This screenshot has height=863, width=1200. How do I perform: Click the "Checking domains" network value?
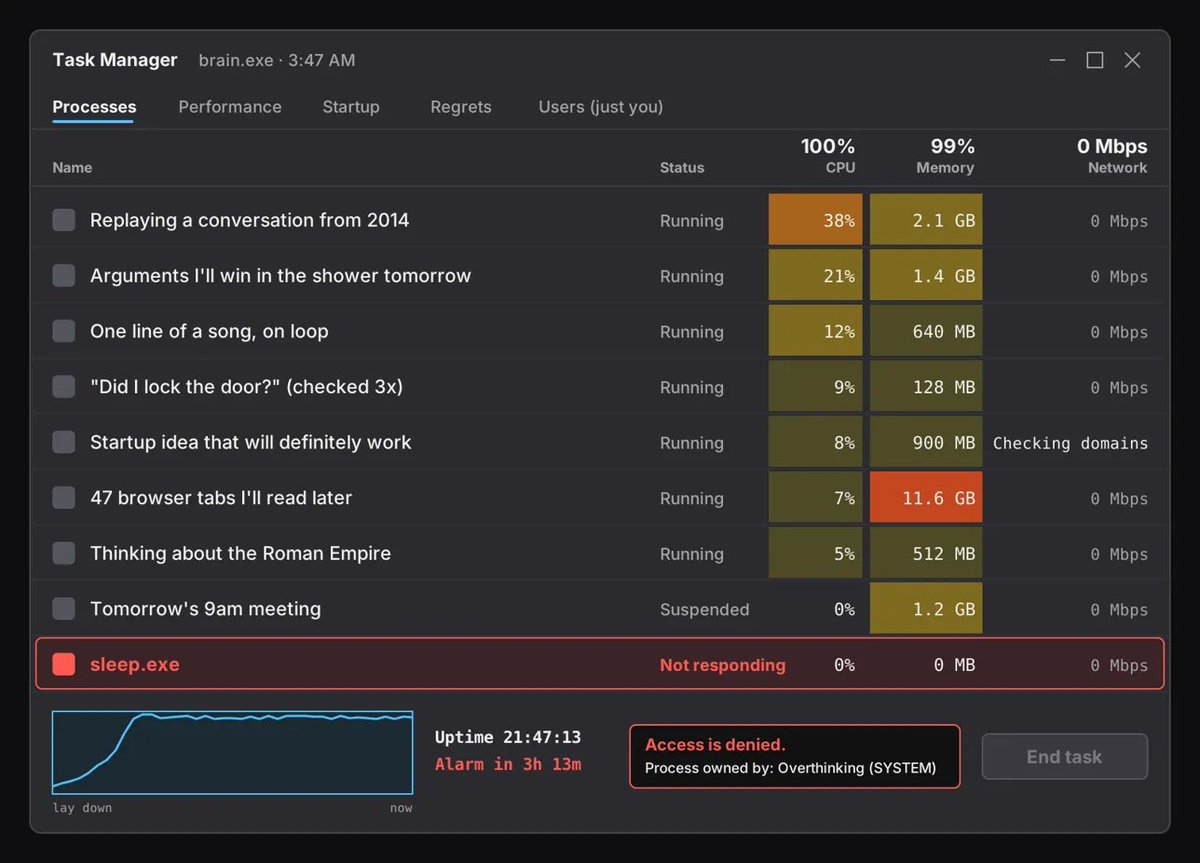[1070, 443]
